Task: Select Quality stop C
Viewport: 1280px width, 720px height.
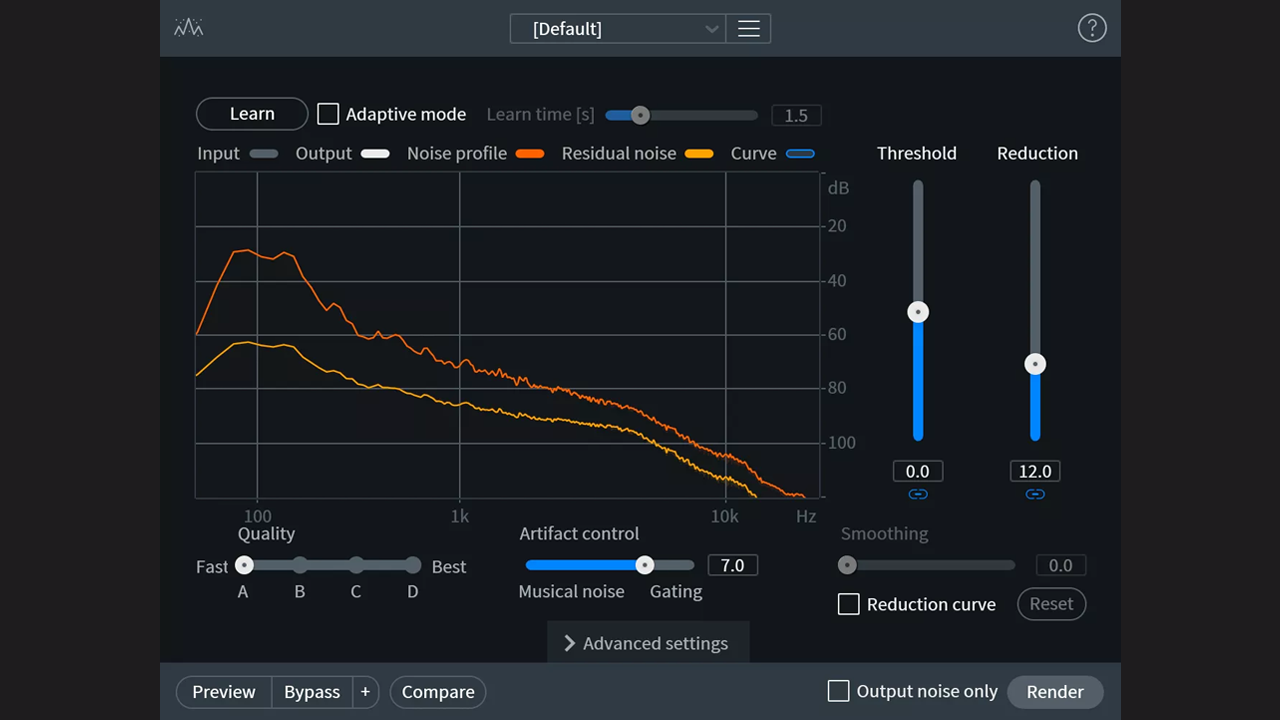Action: coord(356,566)
